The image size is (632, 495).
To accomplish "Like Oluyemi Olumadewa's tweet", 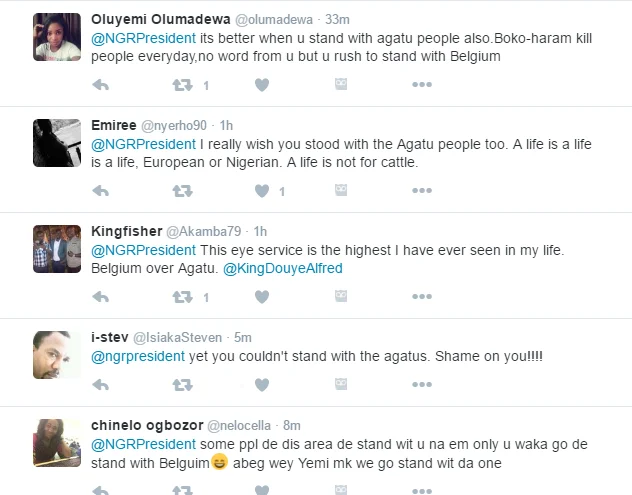I will [x=262, y=86].
